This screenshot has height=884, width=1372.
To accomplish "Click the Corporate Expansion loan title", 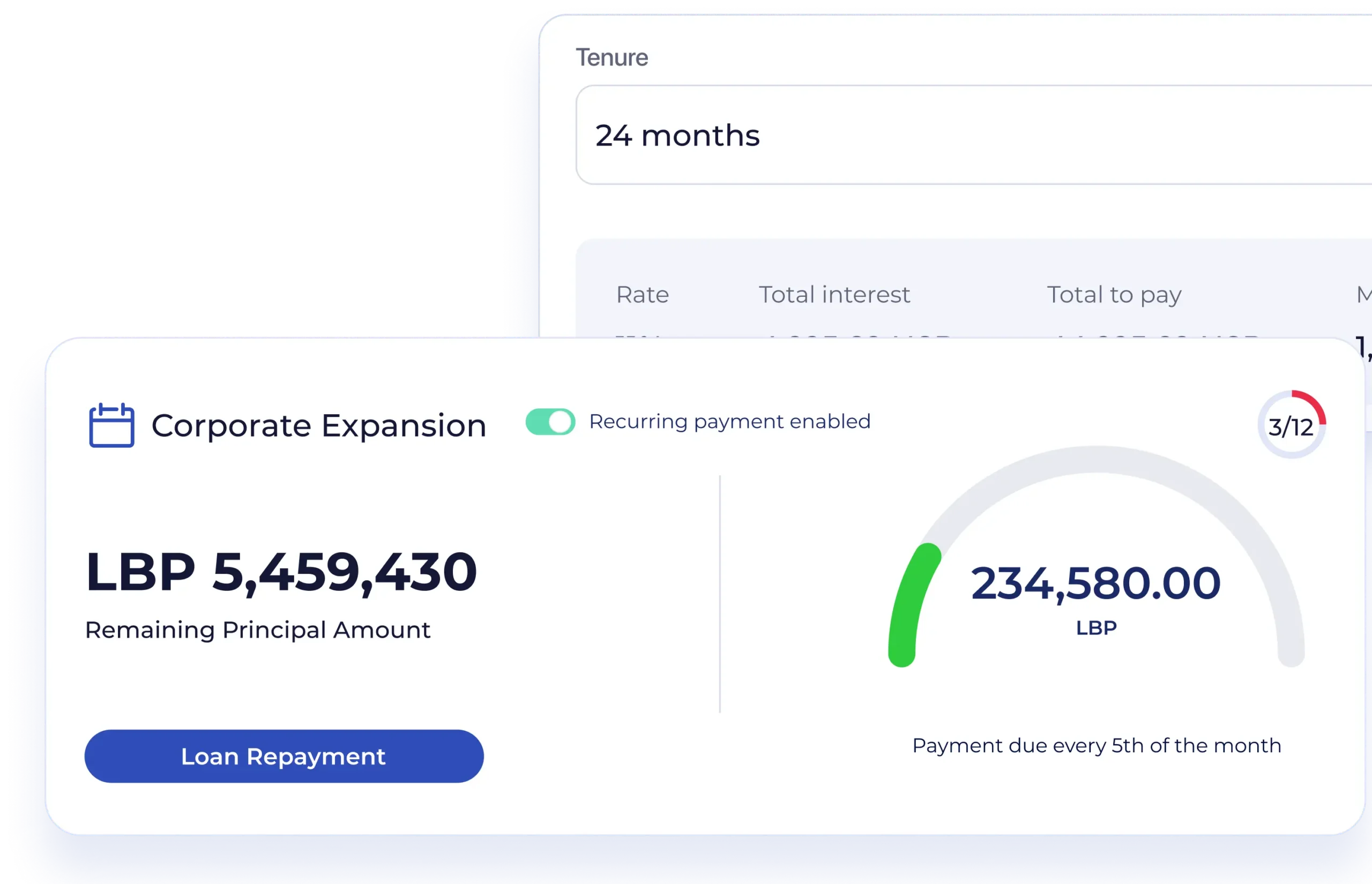I will [x=318, y=426].
